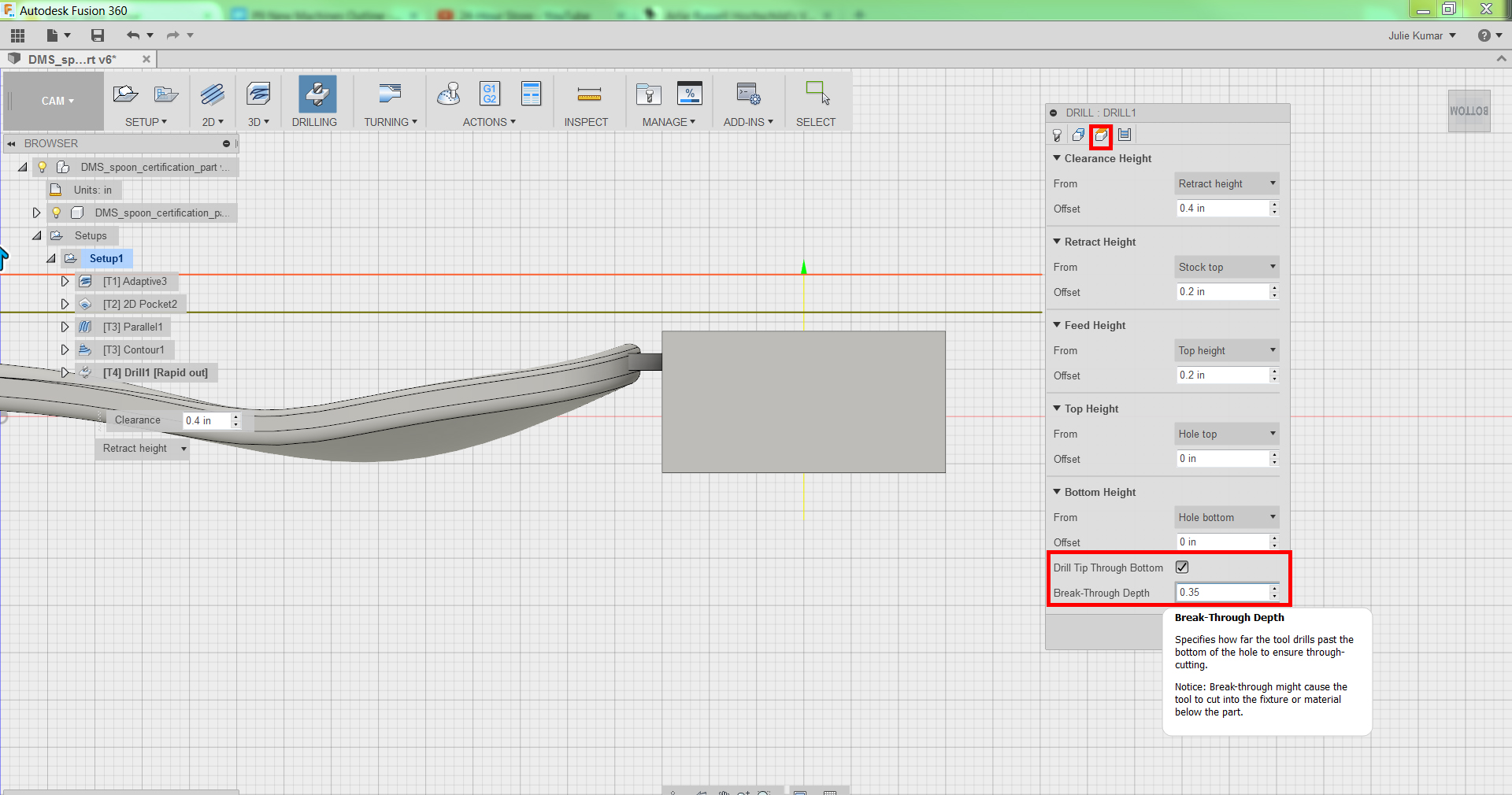Open the Tool Library icon

[x=649, y=94]
